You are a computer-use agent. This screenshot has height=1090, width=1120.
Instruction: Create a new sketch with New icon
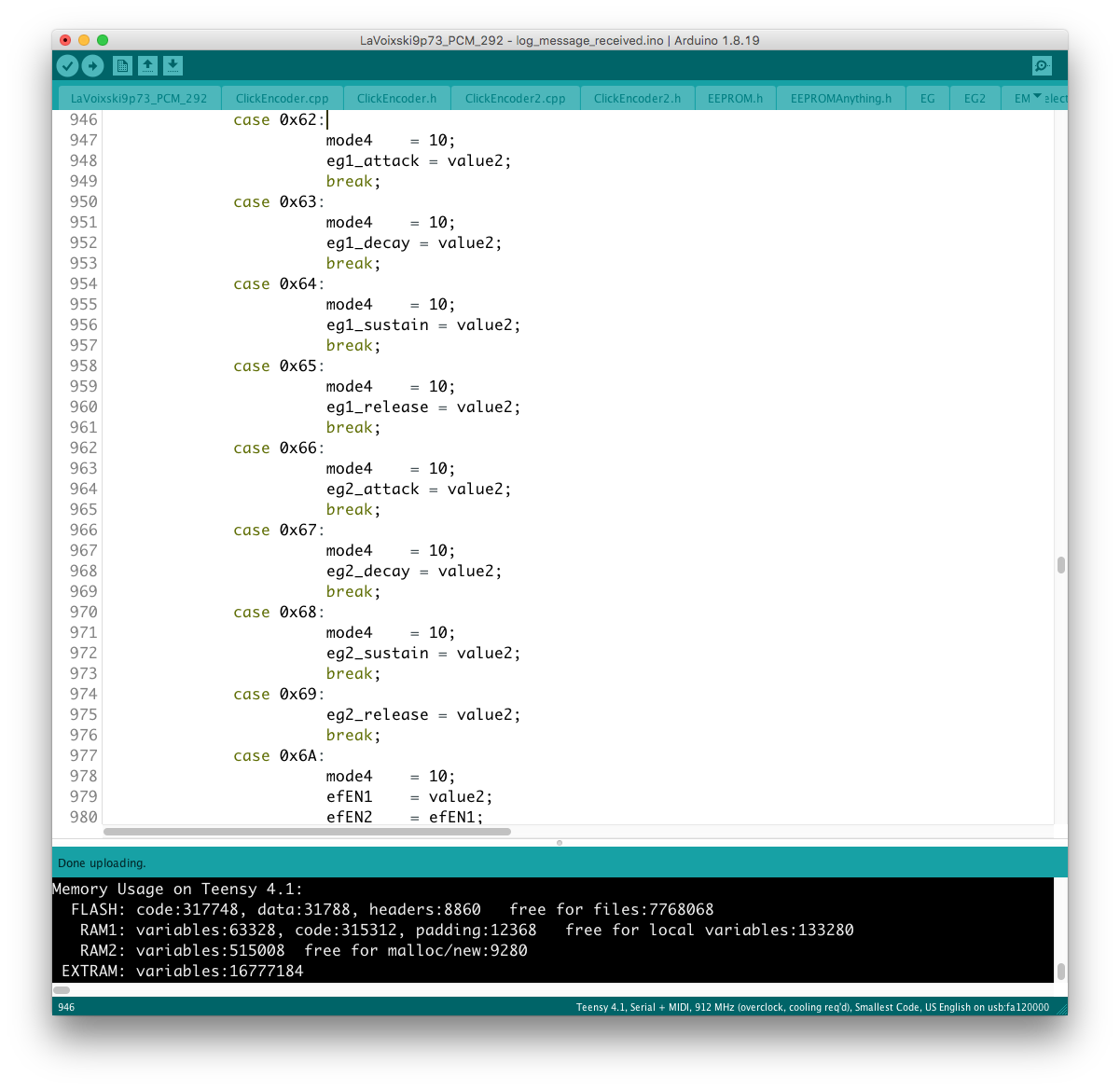coord(122,65)
